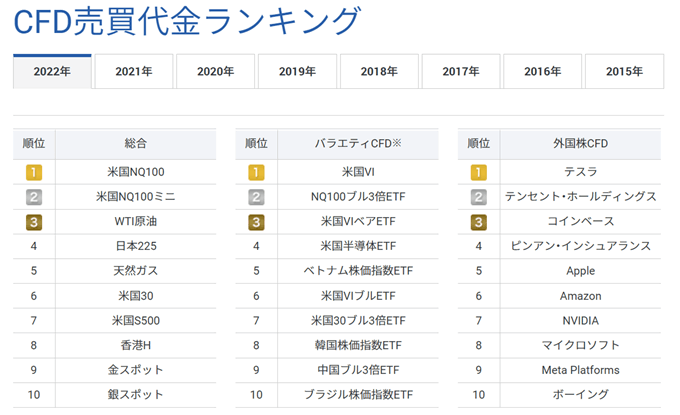The image size is (680, 415).
Task: Click the bronze rank 3 badge beside コインベース
Action: [479, 222]
